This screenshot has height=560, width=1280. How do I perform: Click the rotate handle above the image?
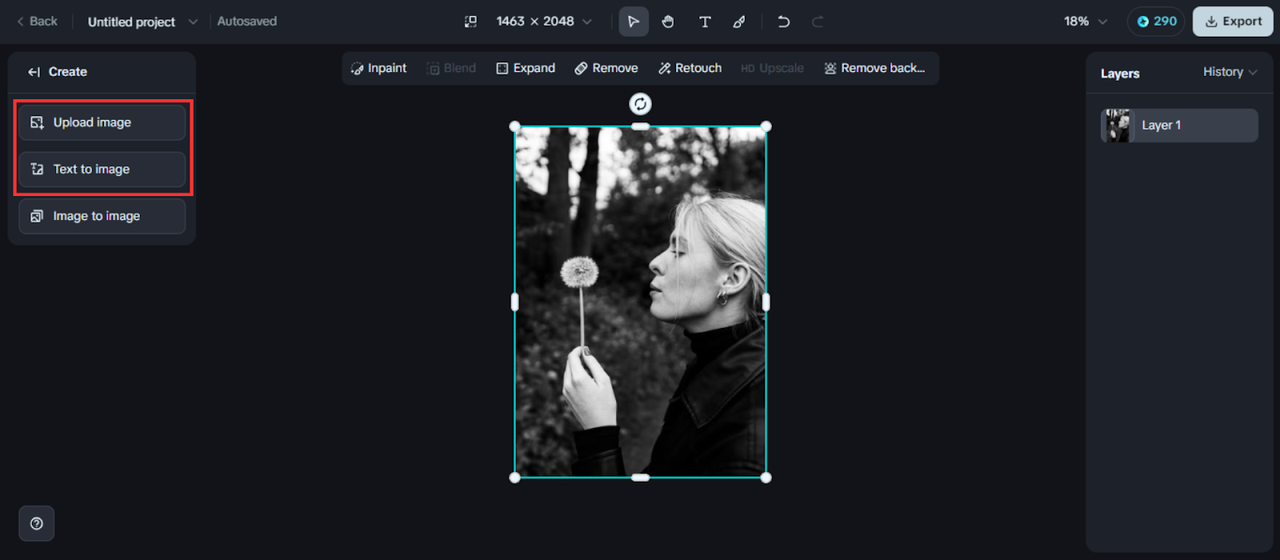(640, 103)
